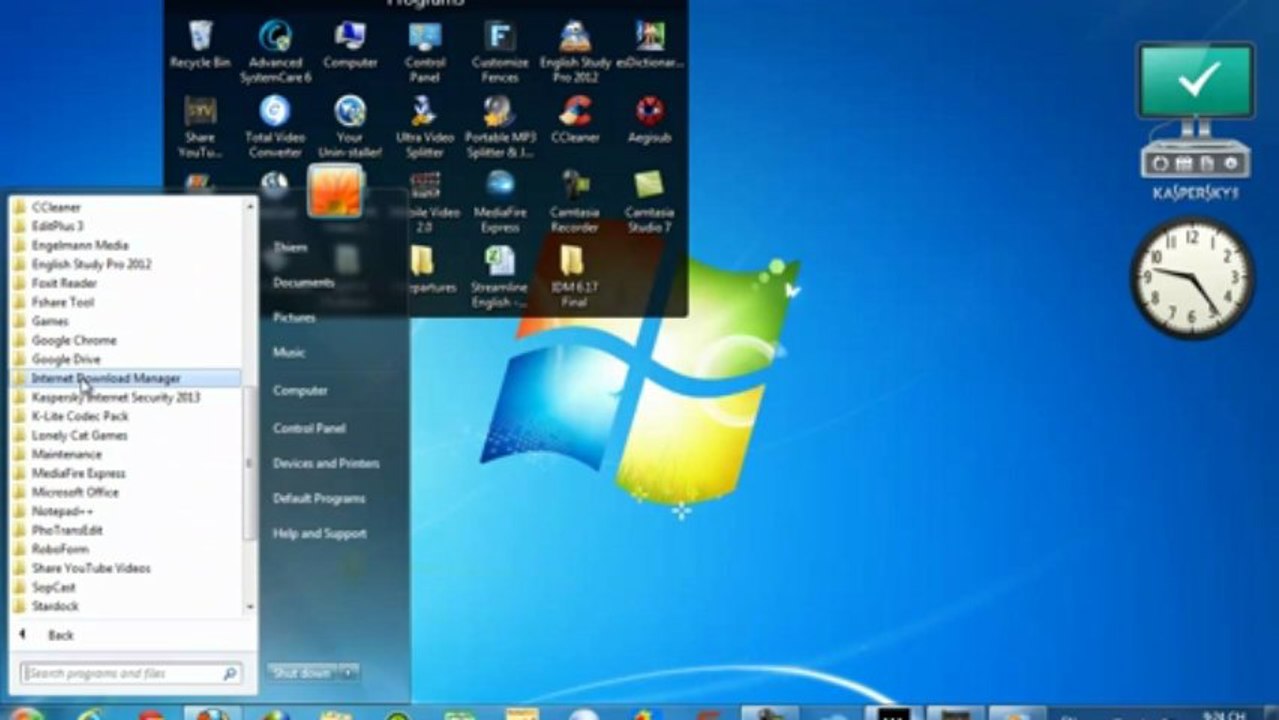Click the Kaspersky protection status gadget
Screen dimensions: 1279x720
point(1195,120)
